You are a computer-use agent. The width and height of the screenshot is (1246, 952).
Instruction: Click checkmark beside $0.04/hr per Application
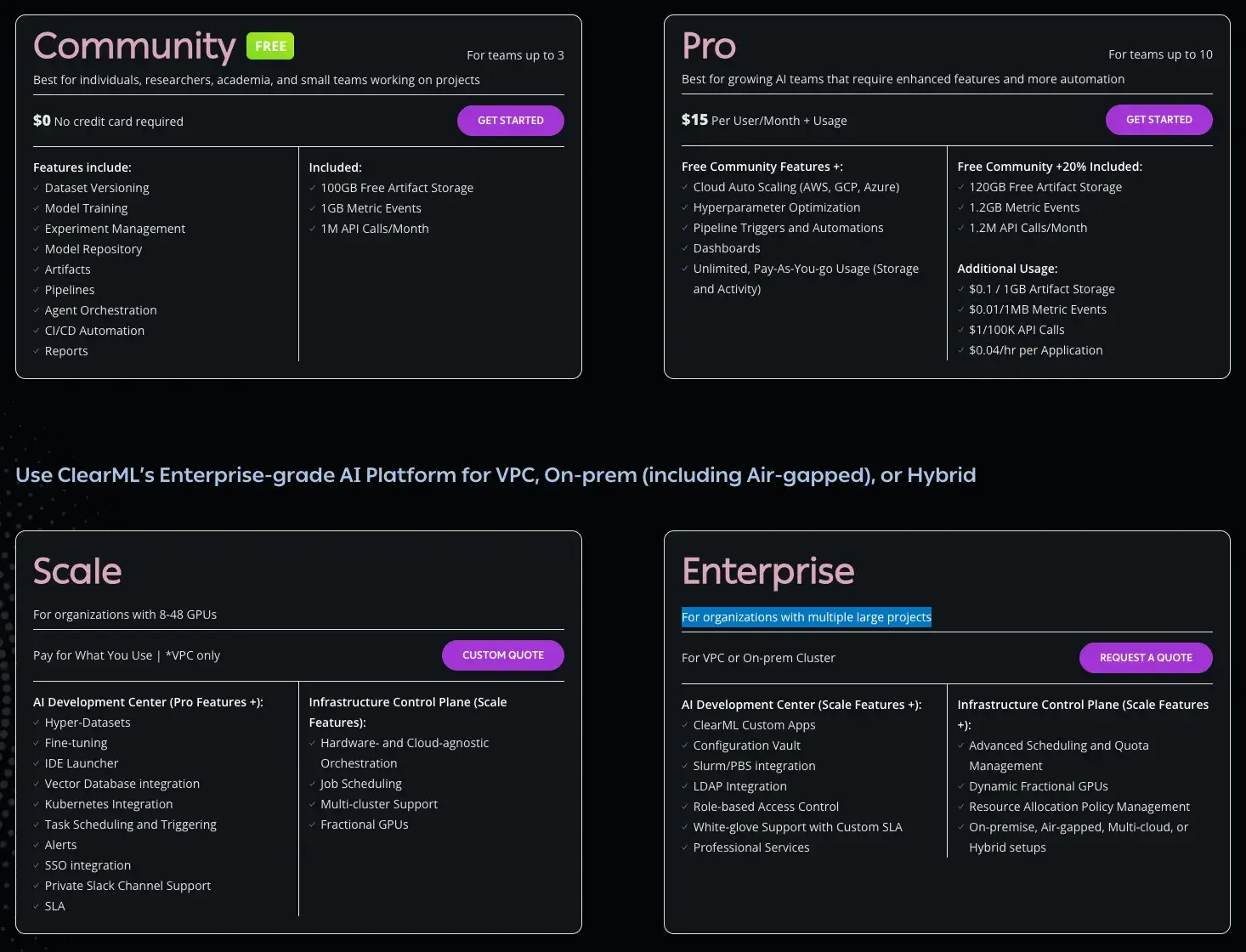[961, 350]
